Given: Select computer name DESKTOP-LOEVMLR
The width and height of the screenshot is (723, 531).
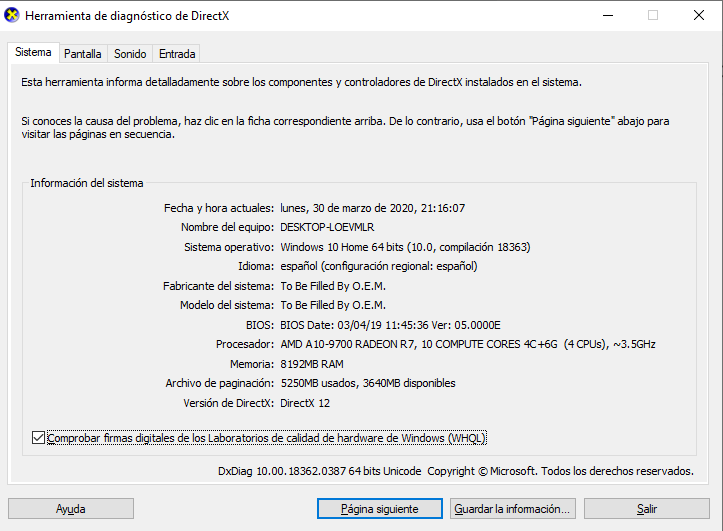Looking at the screenshot, I should pos(327,227).
